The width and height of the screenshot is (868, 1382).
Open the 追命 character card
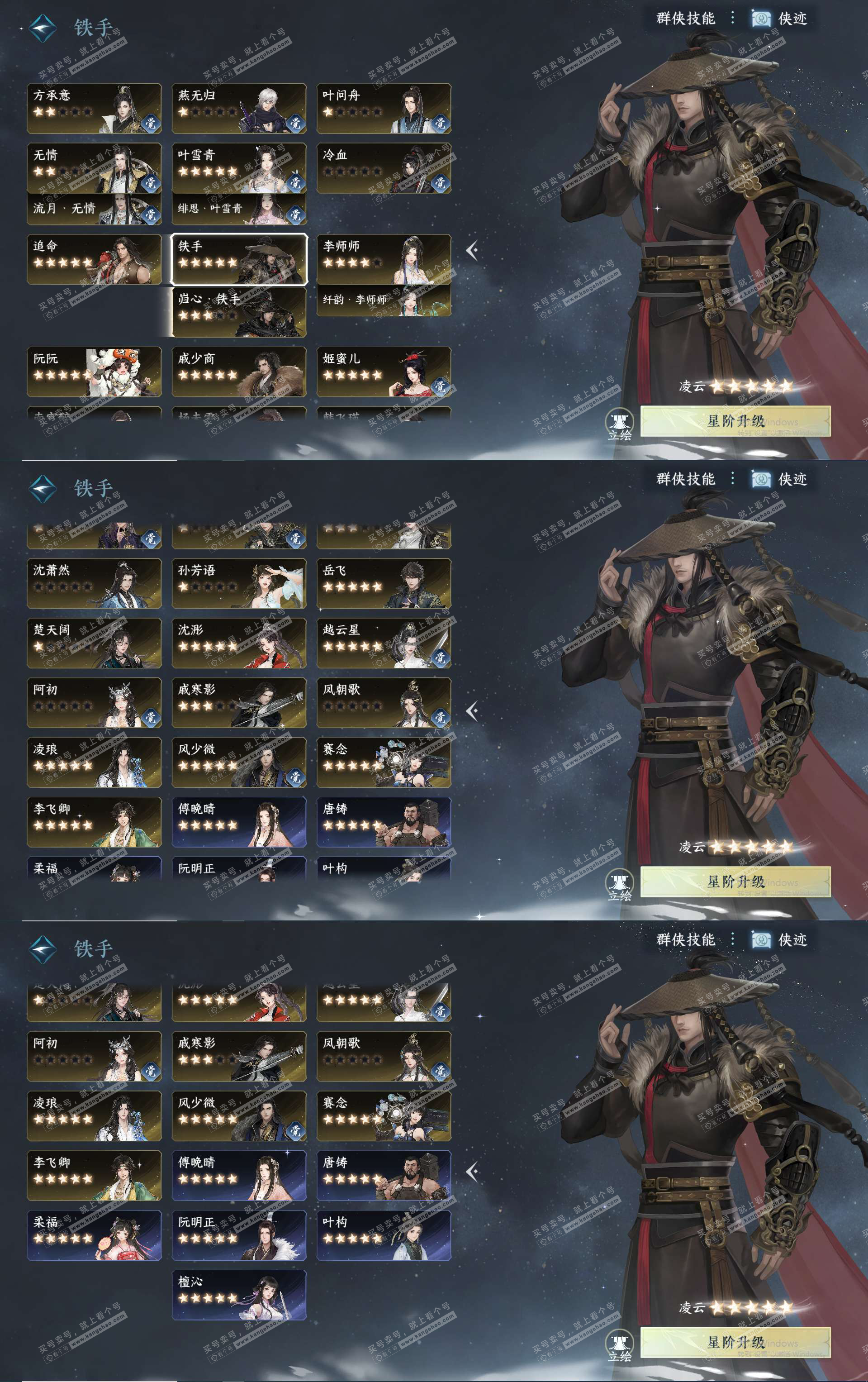(x=94, y=259)
